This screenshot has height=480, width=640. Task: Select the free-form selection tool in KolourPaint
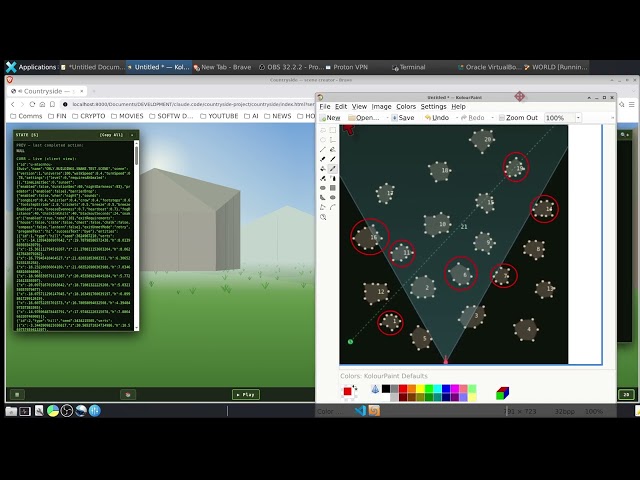pos(323,130)
